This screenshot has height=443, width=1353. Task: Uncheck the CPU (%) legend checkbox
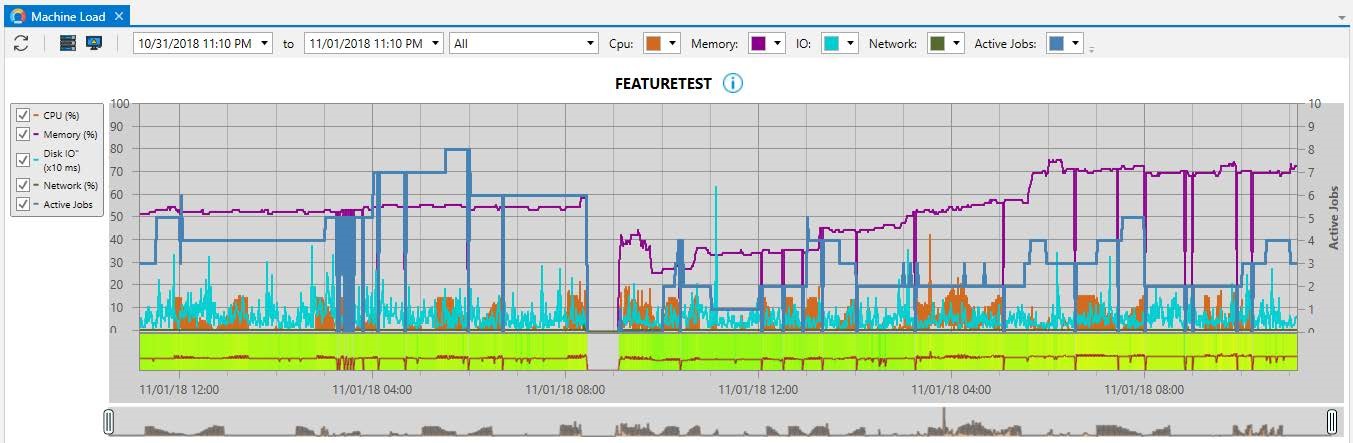(x=24, y=115)
